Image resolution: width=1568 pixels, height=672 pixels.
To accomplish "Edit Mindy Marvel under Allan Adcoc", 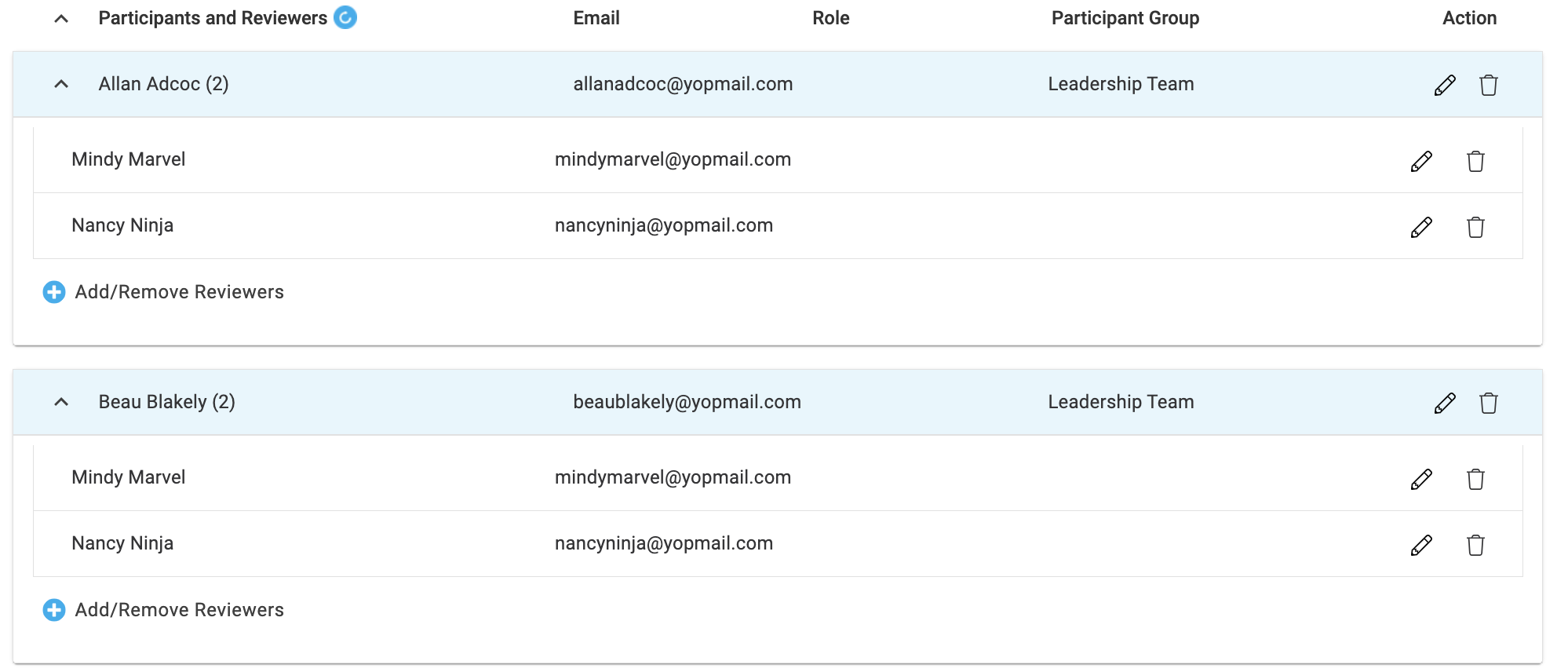I will [1421, 161].
